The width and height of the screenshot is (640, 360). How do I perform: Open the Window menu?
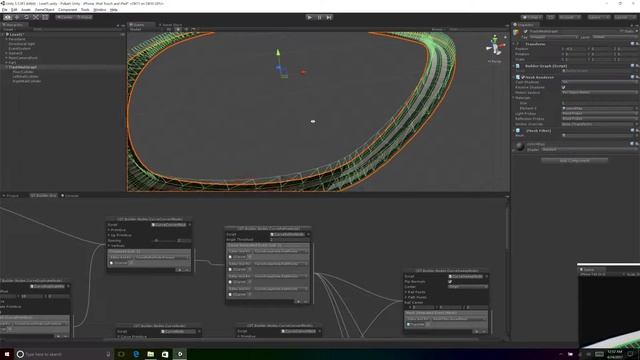click(100, 9)
